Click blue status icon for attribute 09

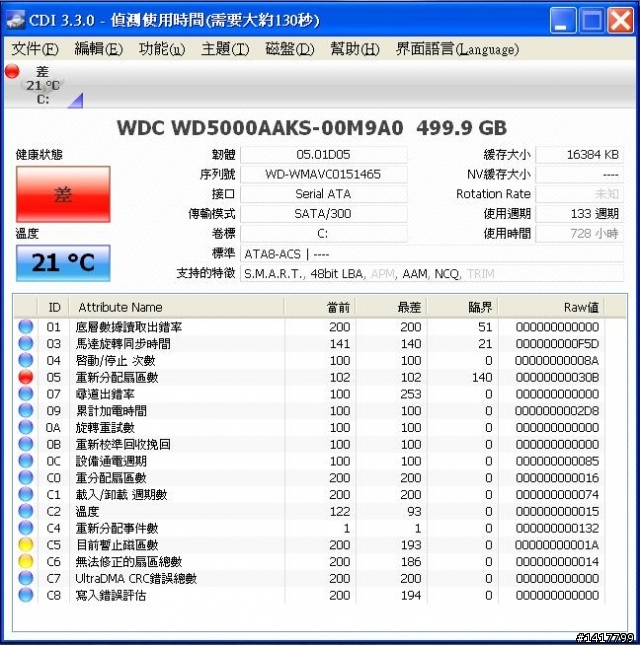pyautogui.click(x=26, y=411)
